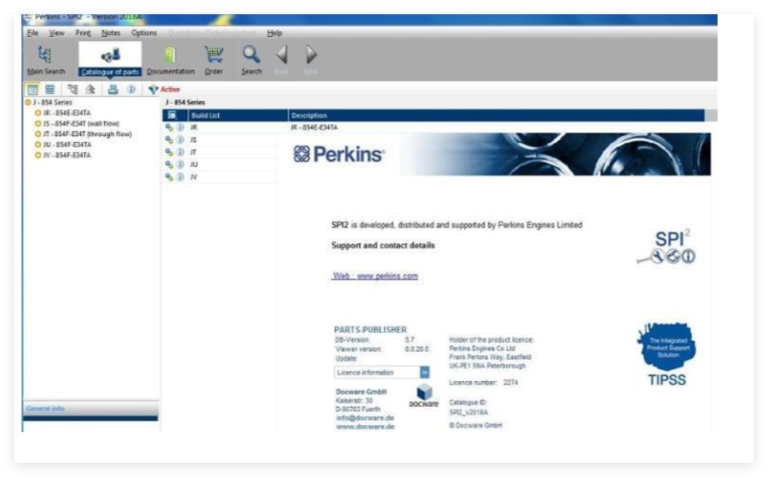The height and width of the screenshot is (477, 768).
Task: Click the column icon in table header
Action: click(172, 116)
